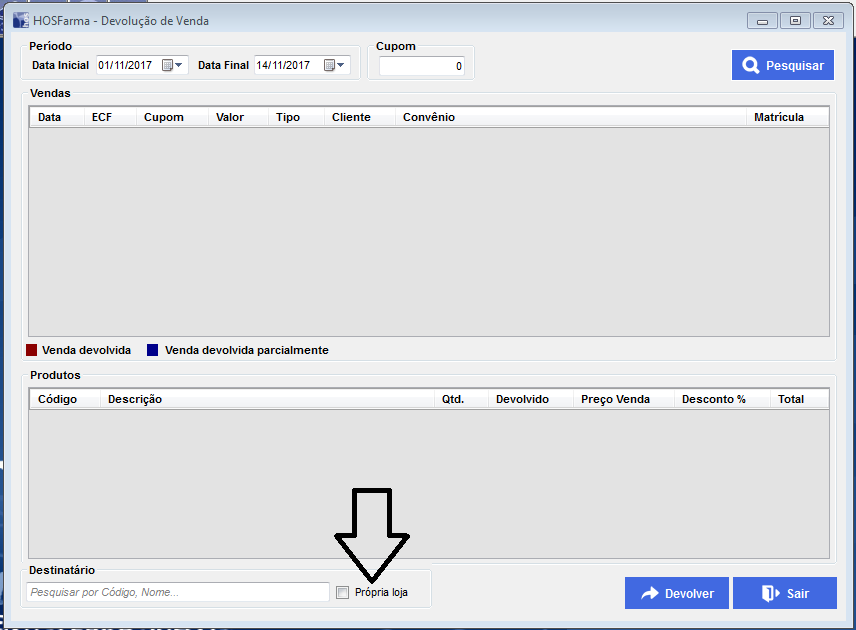This screenshot has height=630, width=856.
Task: Select the Convênio column header
Action: click(x=429, y=117)
